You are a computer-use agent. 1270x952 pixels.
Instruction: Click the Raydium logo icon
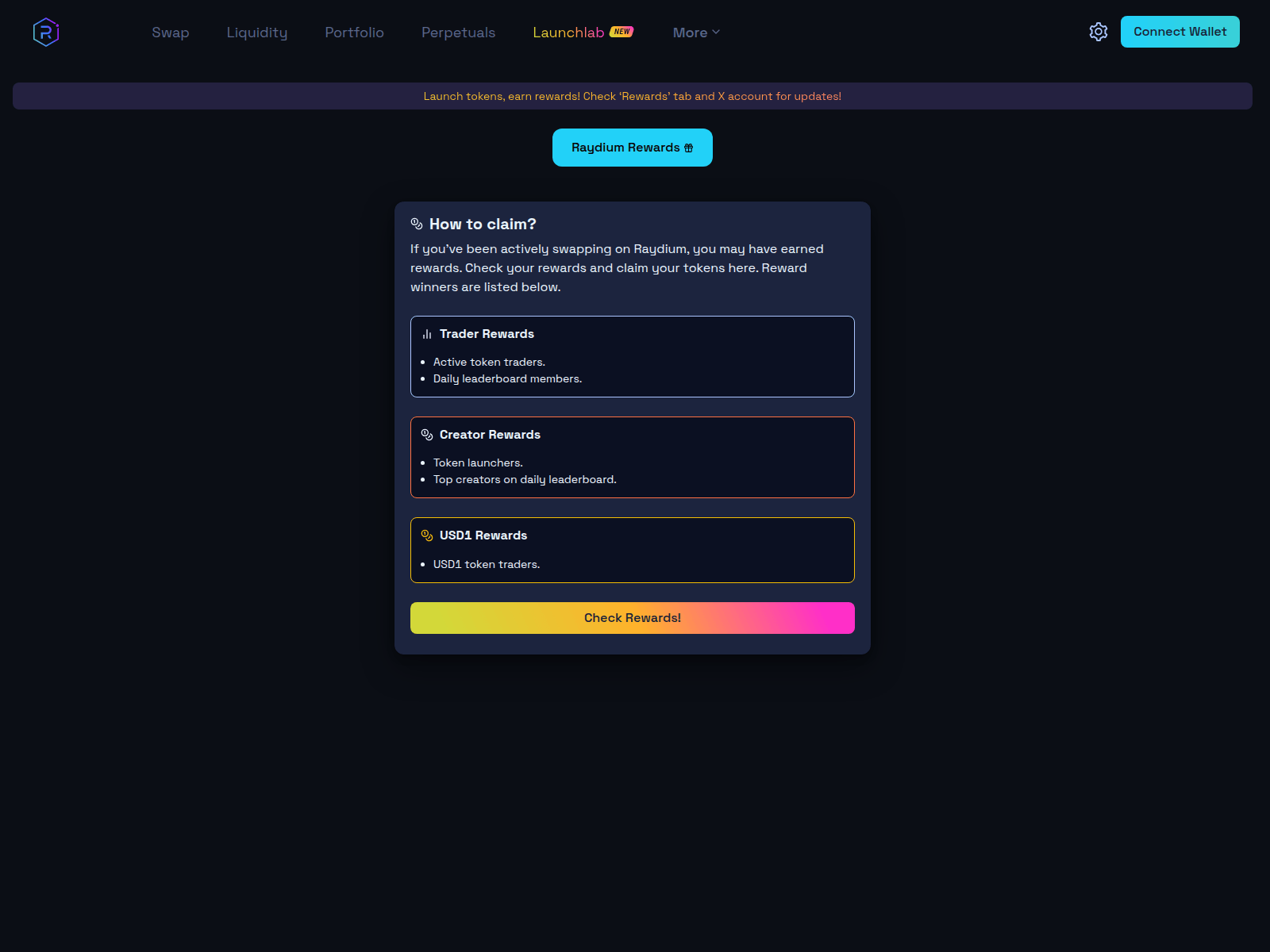pos(46,32)
